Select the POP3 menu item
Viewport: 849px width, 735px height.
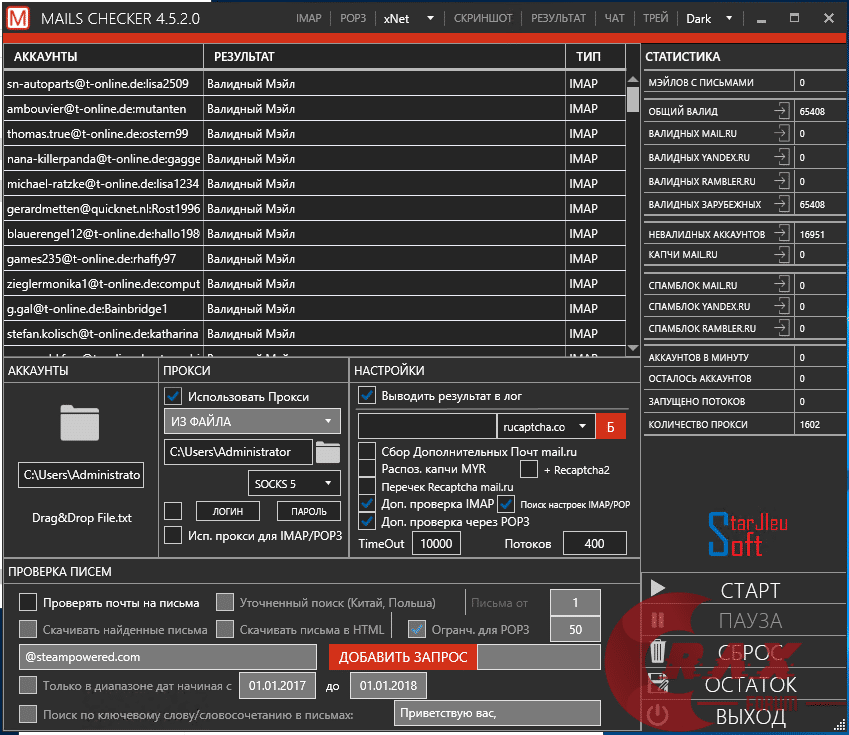(x=352, y=18)
